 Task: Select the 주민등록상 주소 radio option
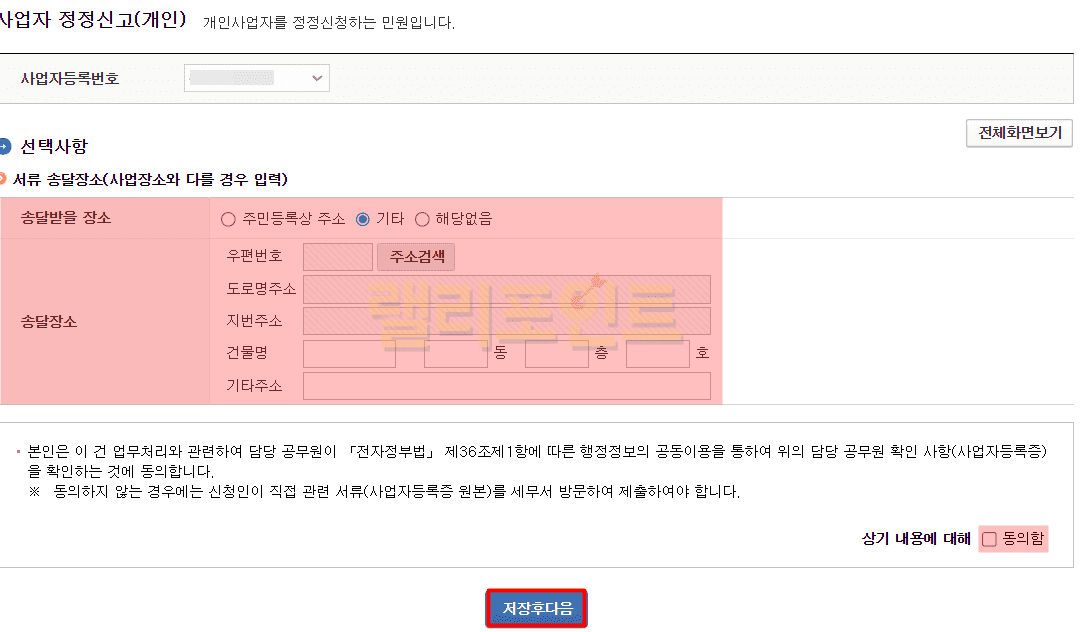click(228, 219)
